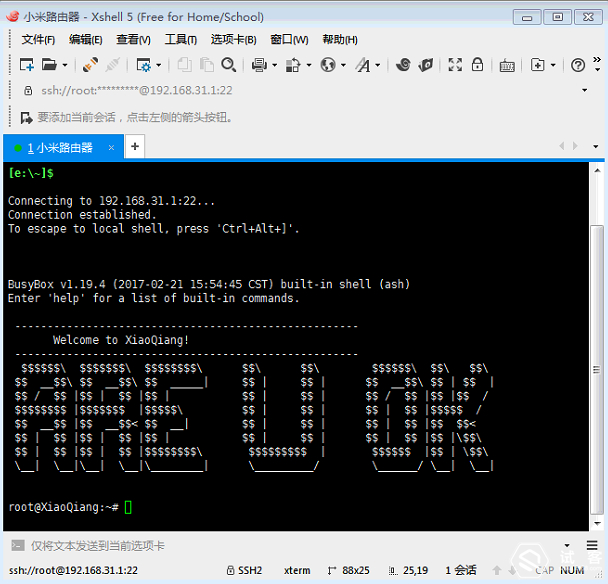
Task: Click the add current session arrow icon
Action: [x=26, y=117]
